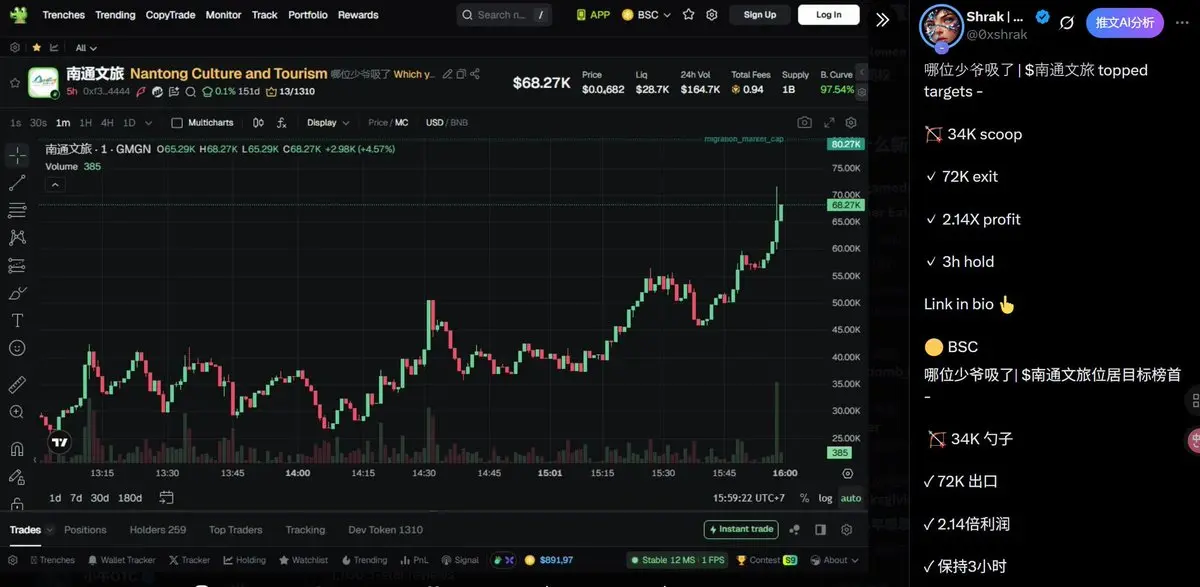
Task: Click the GMGN gecko logo
Action: pos(18,15)
